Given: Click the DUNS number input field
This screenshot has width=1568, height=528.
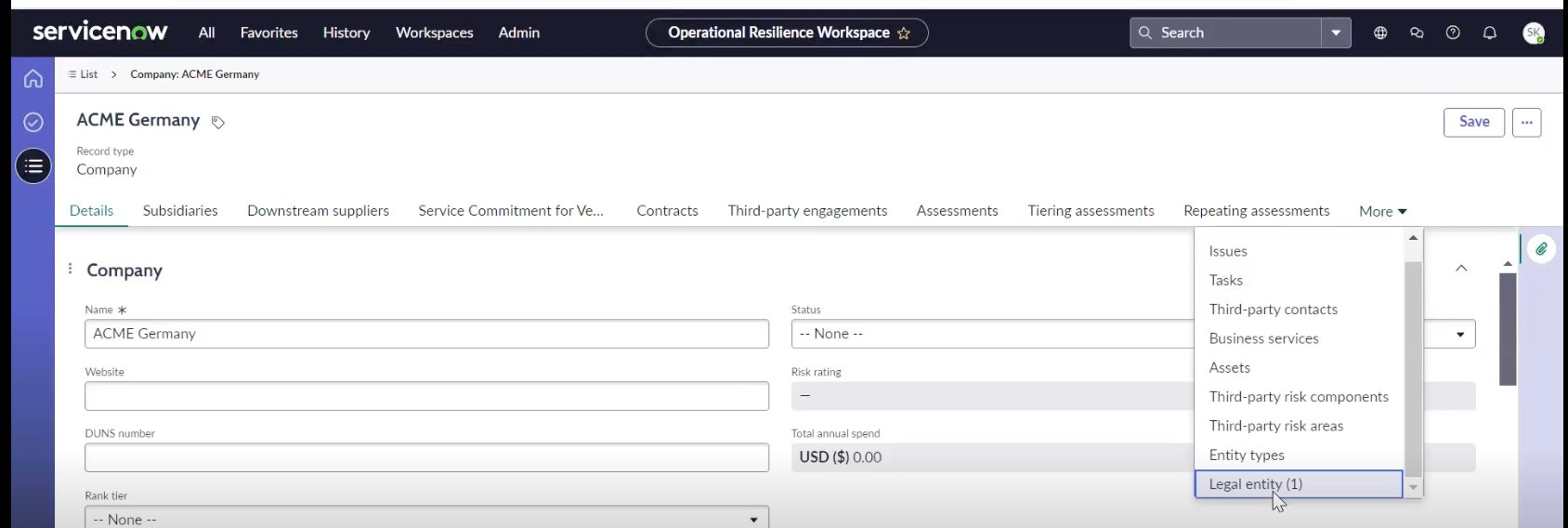Looking at the screenshot, I should [x=426, y=457].
